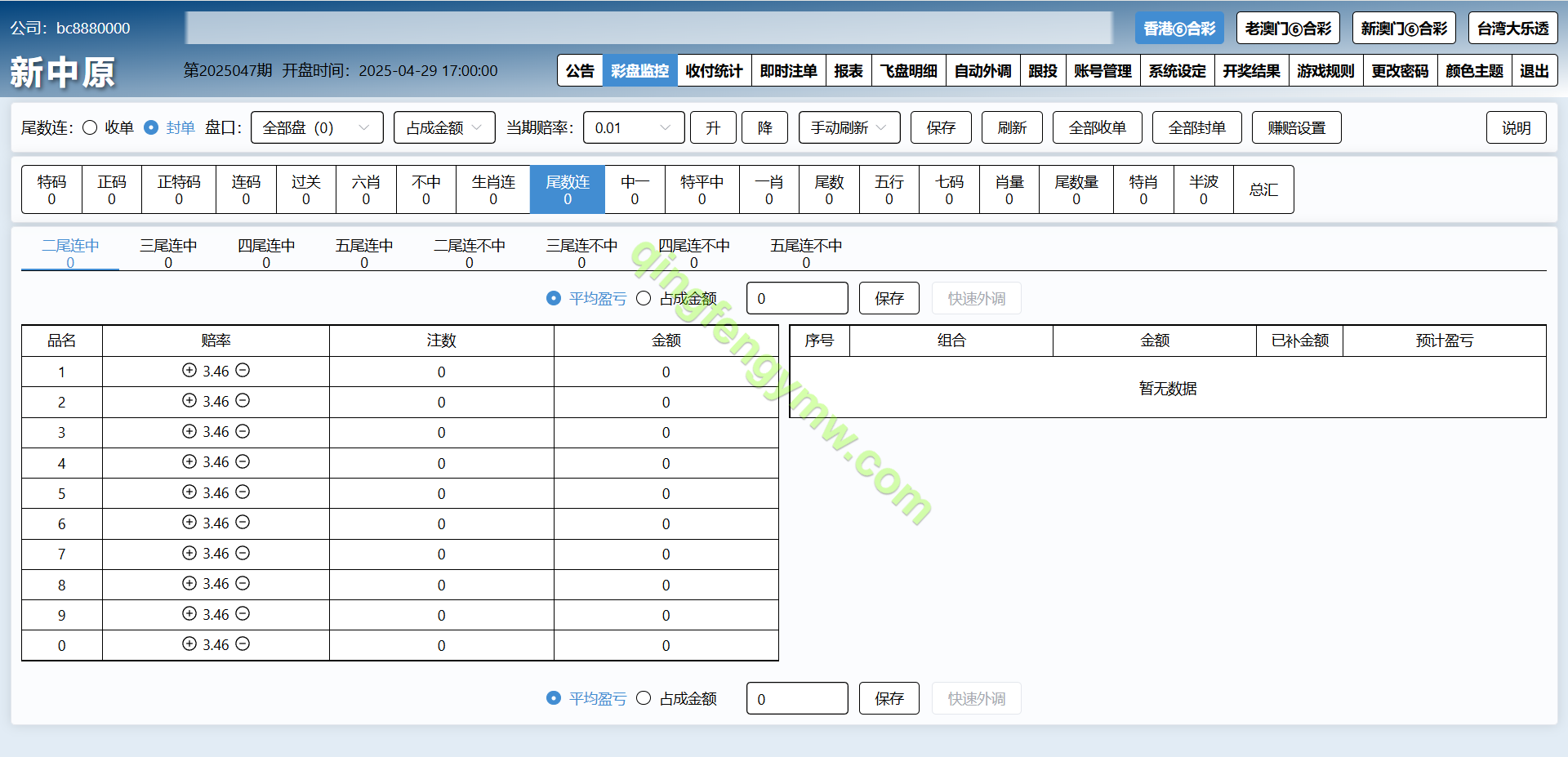Screen dimensions: 1568x757
Task: Focus the lower amount input field
Action: click(x=797, y=698)
